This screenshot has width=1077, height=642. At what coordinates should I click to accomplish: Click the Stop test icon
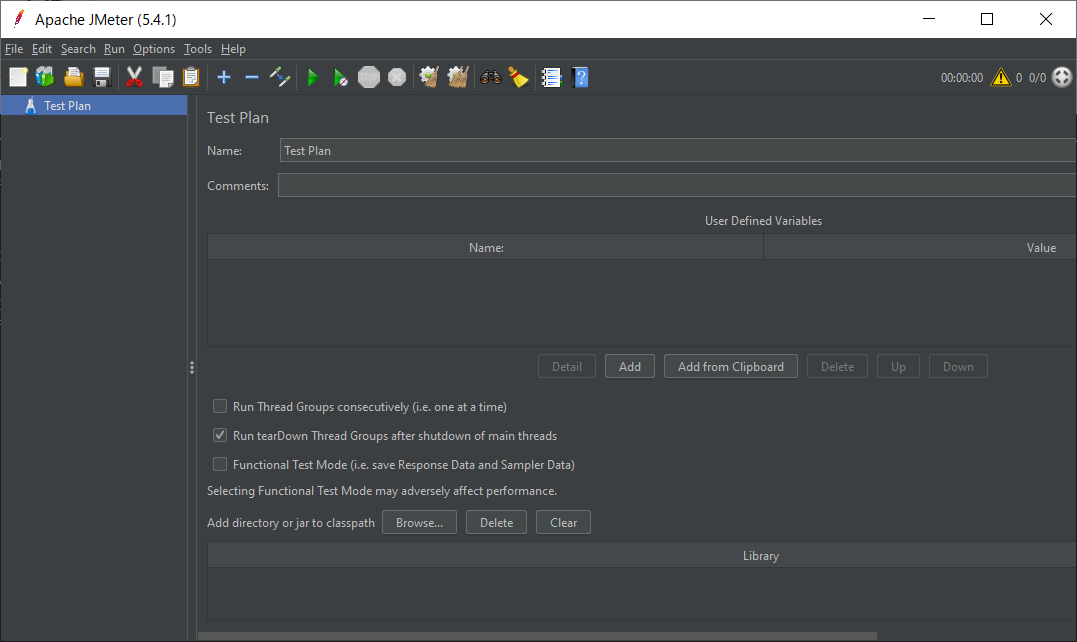coord(369,78)
